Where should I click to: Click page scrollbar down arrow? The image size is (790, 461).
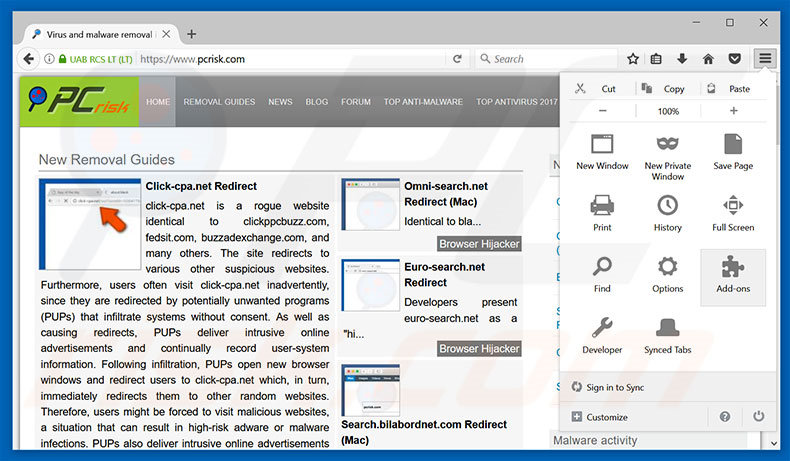pyautogui.click(x=774, y=443)
